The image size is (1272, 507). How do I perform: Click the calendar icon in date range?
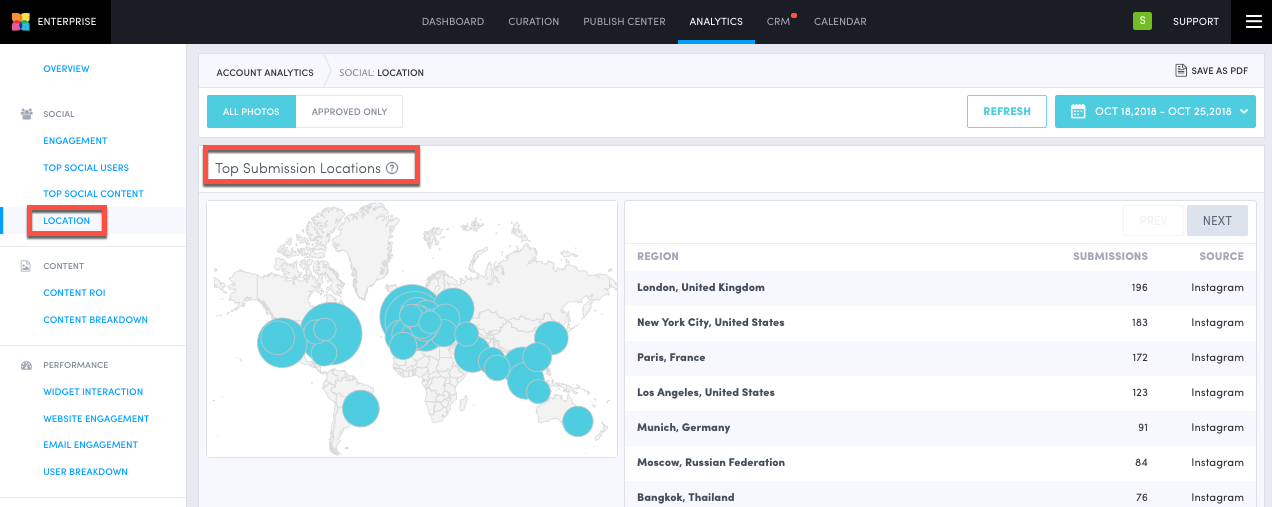[x=1078, y=111]
